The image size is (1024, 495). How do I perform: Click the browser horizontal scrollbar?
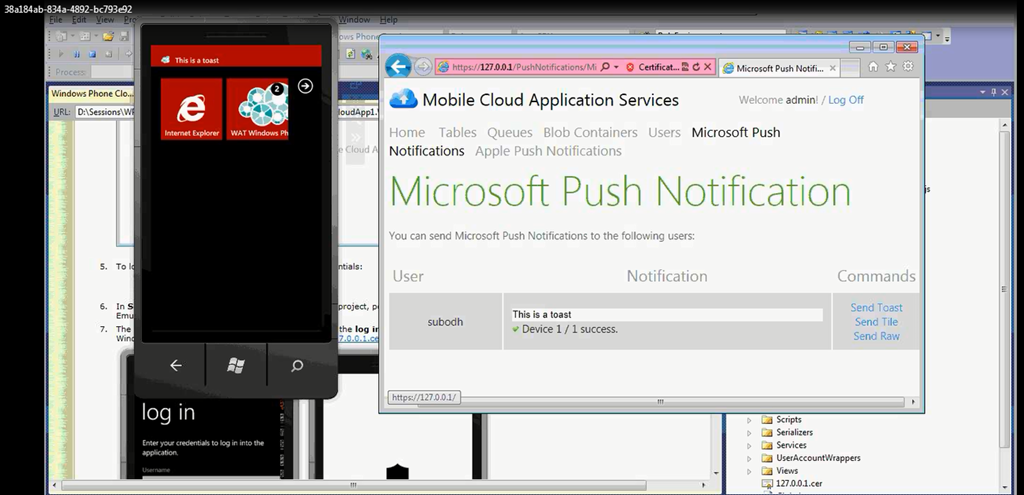[660, 402]
